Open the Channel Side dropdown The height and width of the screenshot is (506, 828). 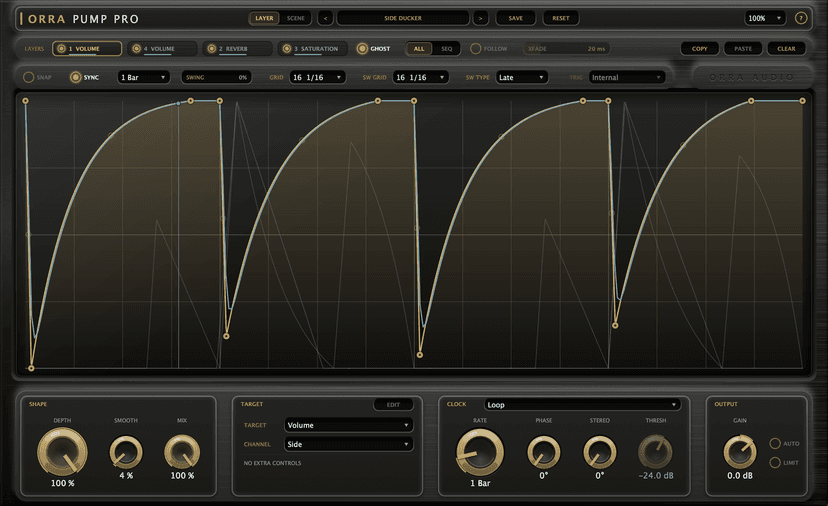coord(349,444)
